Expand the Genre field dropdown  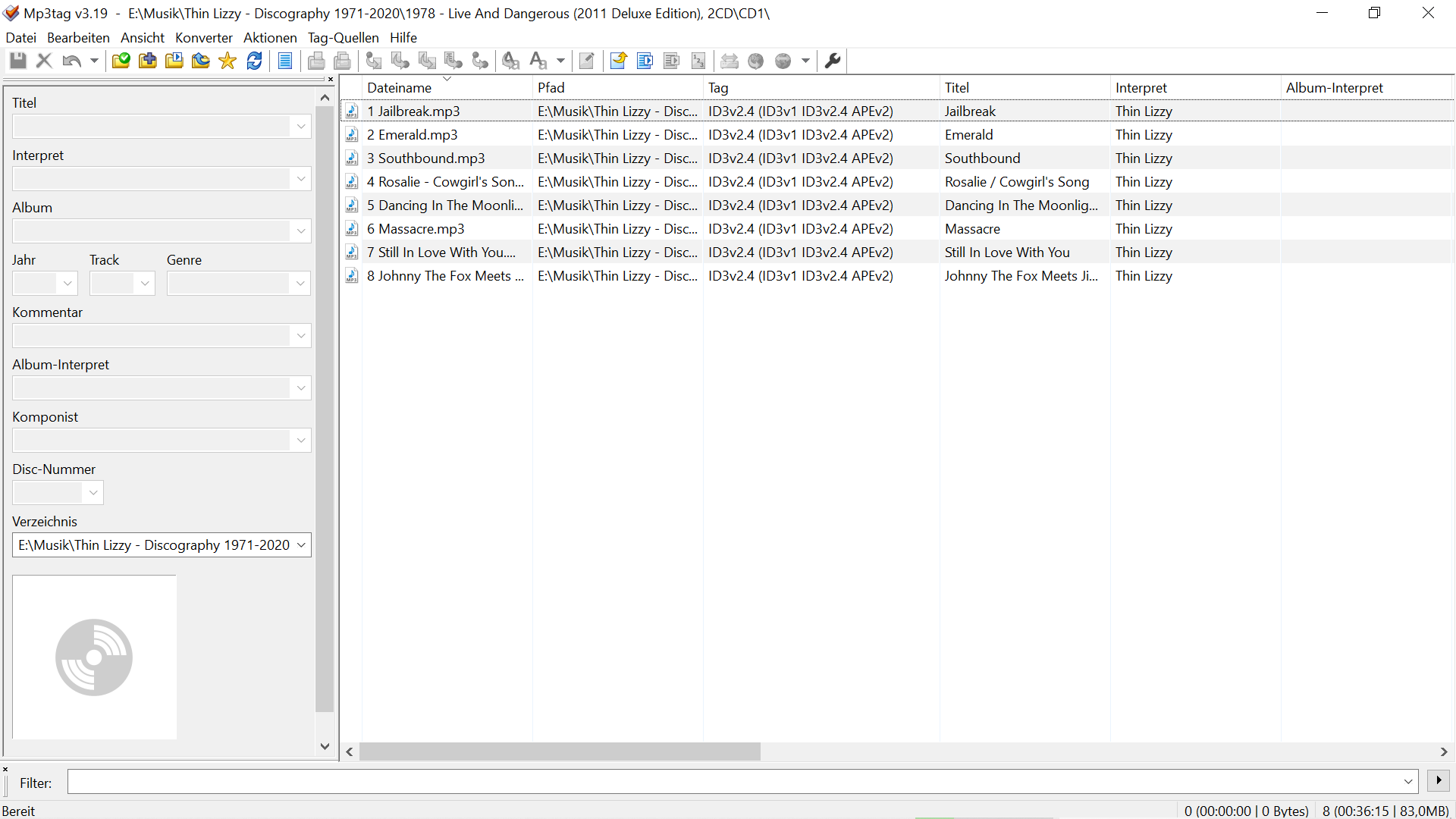coord(301,284)
